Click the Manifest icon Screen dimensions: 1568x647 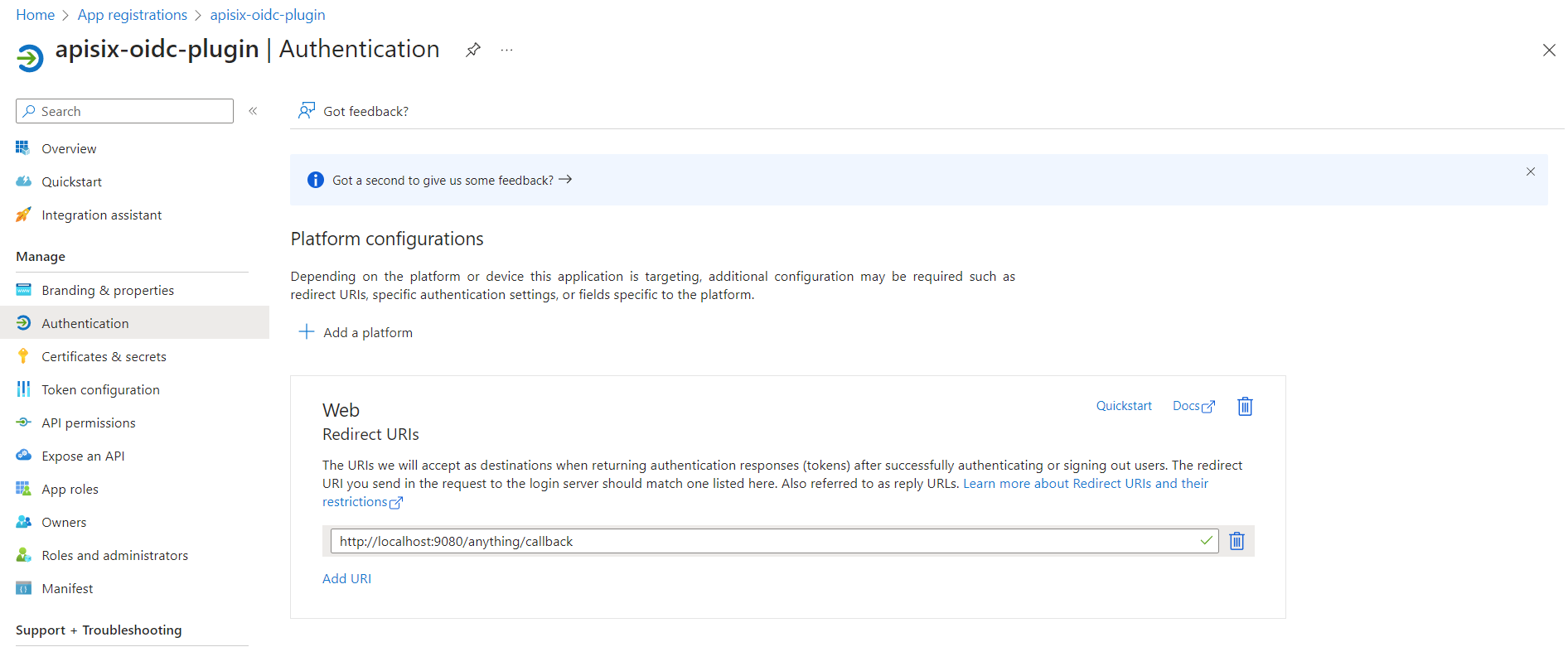coord(23,588)
